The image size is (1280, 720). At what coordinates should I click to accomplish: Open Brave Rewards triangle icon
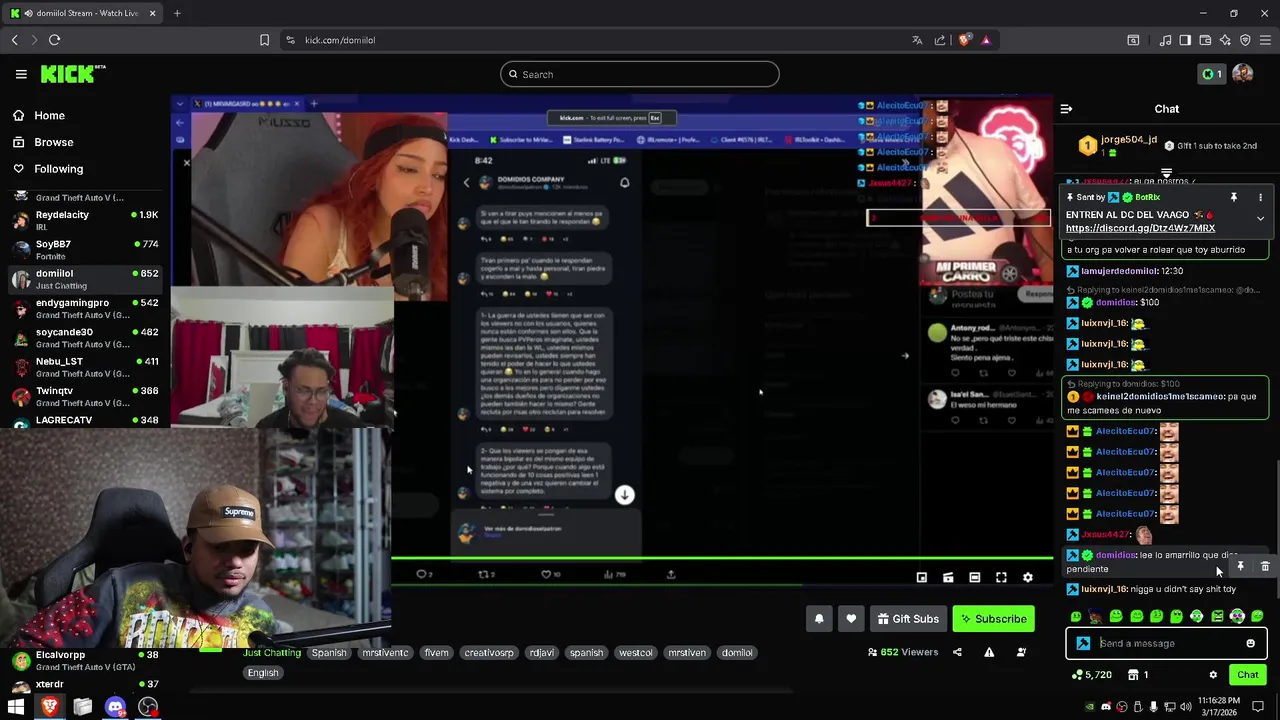[x=986, y=40]
